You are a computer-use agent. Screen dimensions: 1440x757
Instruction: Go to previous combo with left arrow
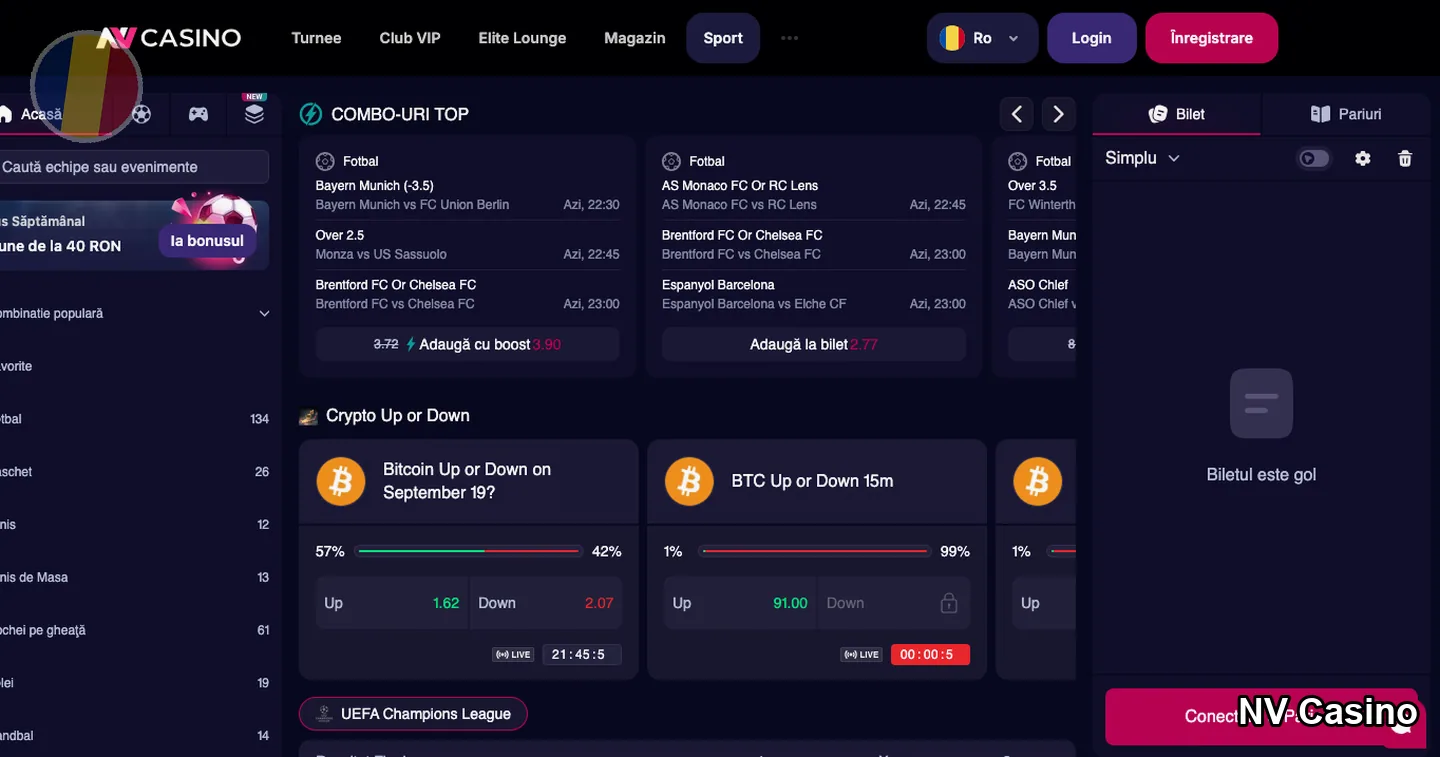1016,114
